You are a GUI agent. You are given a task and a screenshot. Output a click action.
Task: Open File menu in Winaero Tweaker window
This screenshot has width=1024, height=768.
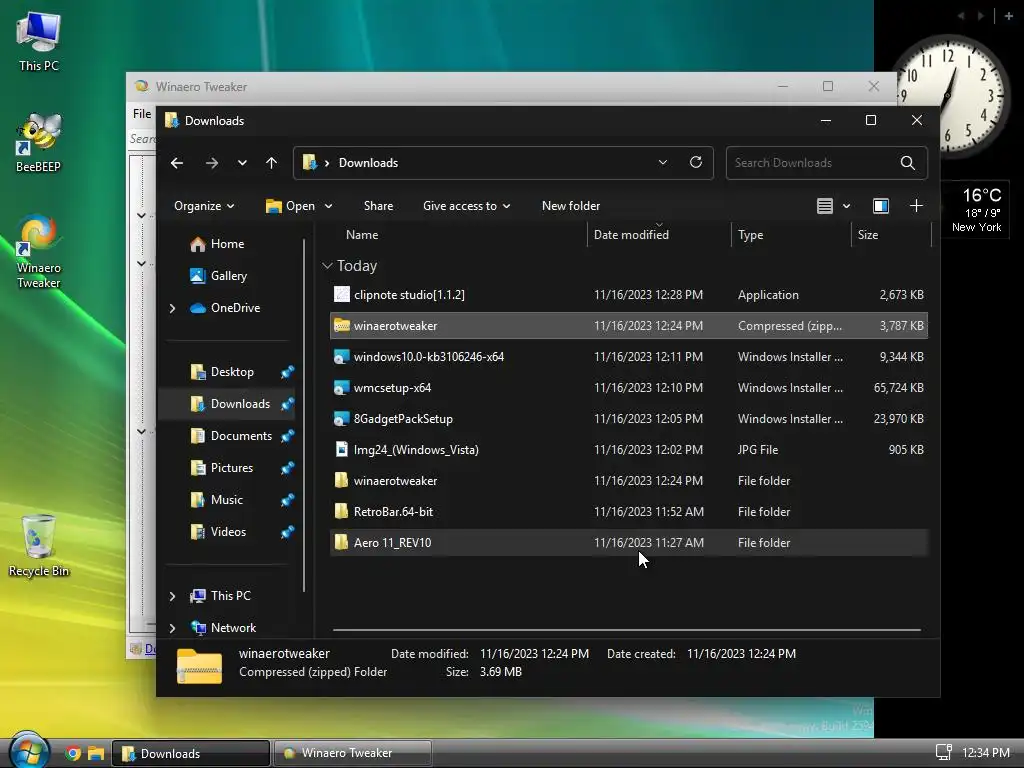(x=142, y=114)
